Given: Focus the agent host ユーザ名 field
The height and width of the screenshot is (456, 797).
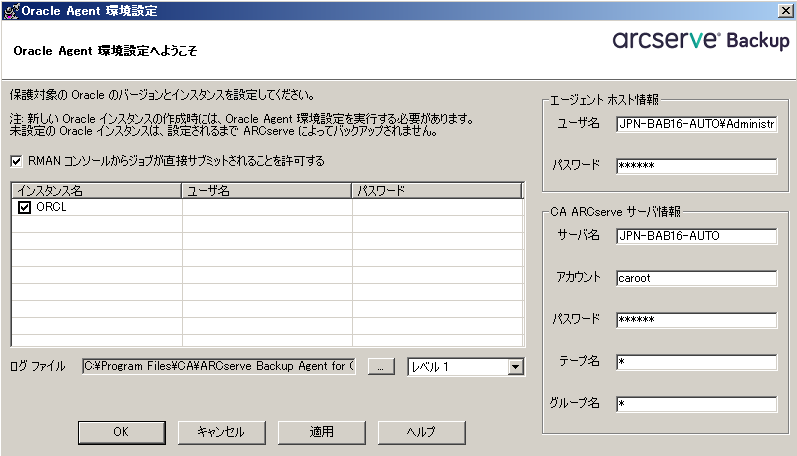Looking at the screenshot, I should click(x=696, y=124).
